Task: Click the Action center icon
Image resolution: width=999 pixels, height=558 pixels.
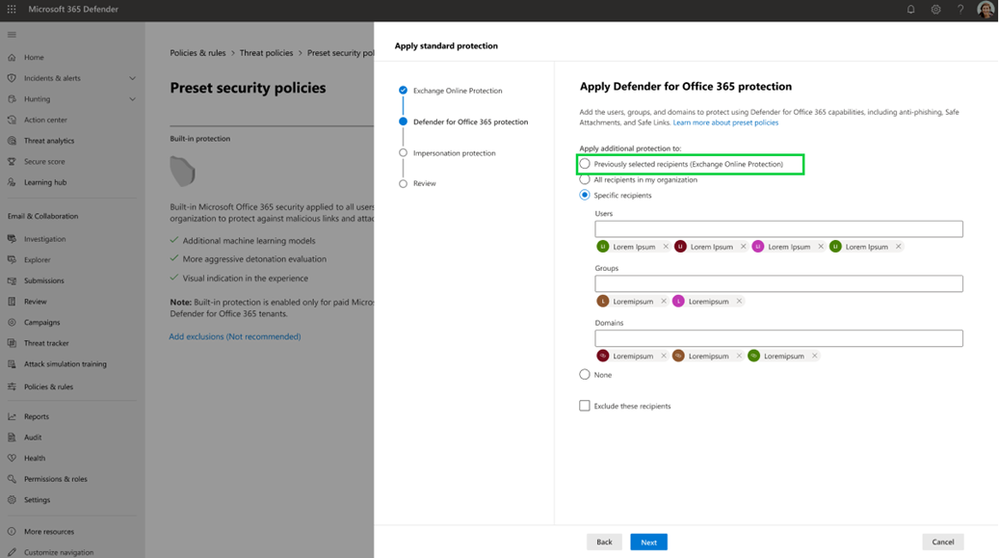Action: coord(11,120)
